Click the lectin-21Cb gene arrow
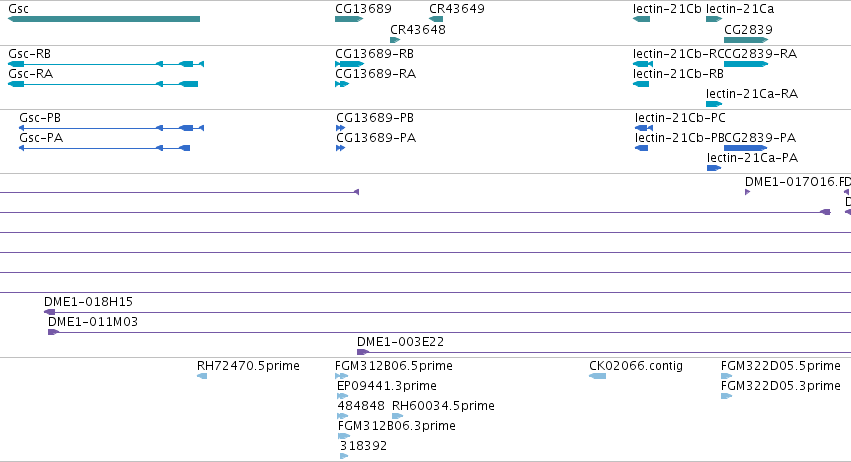 click(642, 19)
